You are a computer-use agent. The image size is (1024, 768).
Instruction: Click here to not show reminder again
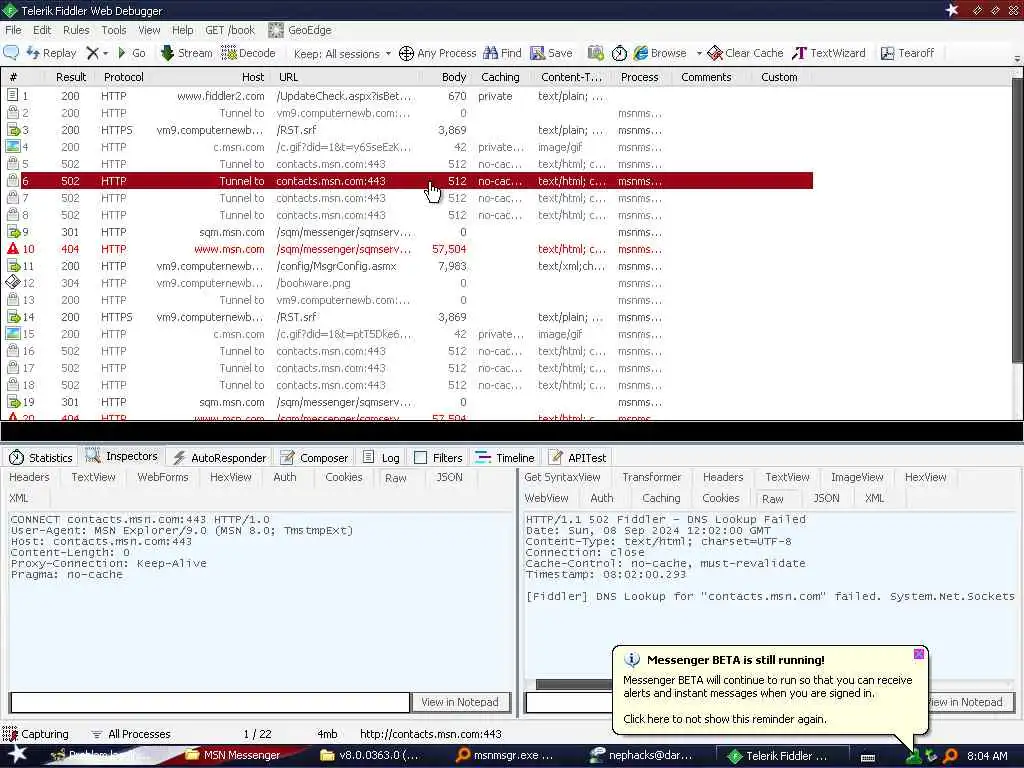click(725, 719)
